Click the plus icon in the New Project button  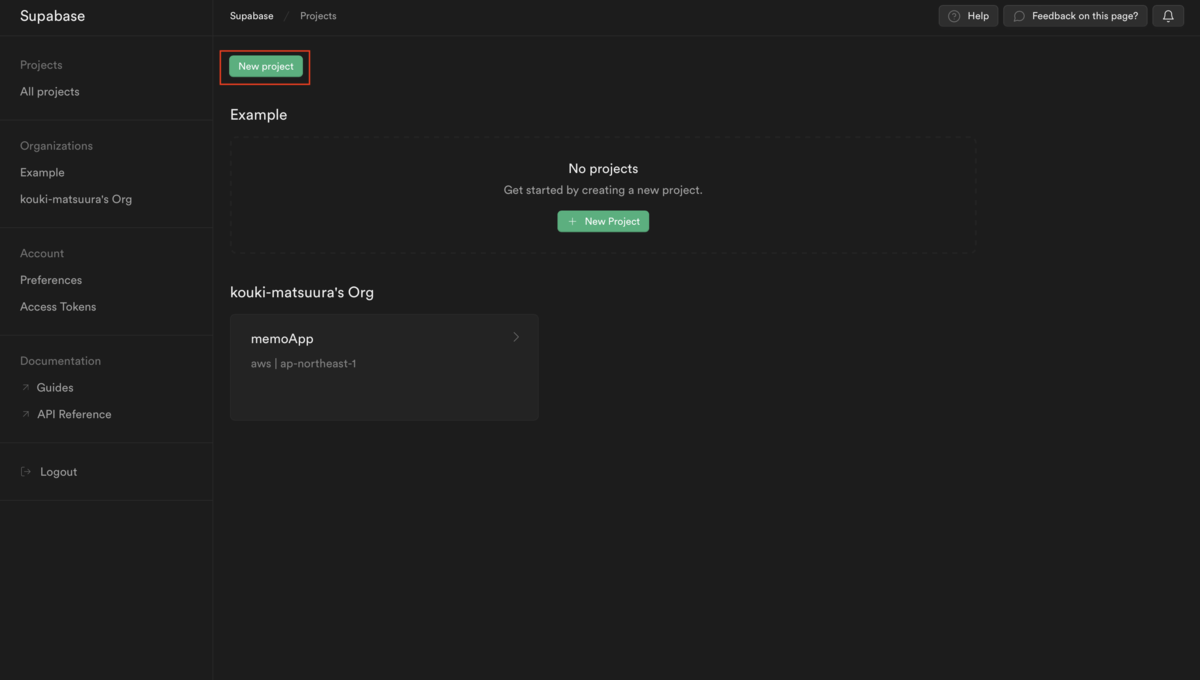click(x=572, y=221)
